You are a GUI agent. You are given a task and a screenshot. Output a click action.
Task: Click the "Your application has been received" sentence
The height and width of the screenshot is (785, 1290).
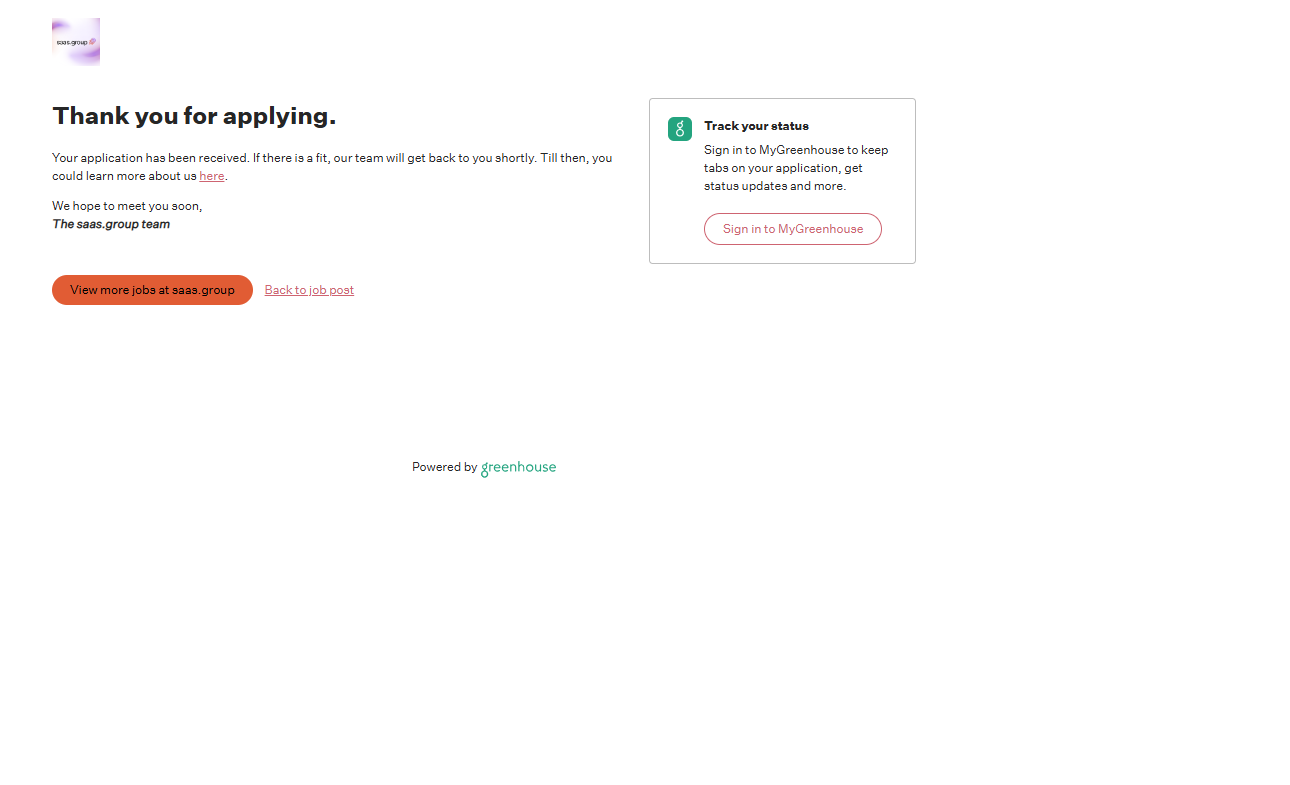(150, 158)
